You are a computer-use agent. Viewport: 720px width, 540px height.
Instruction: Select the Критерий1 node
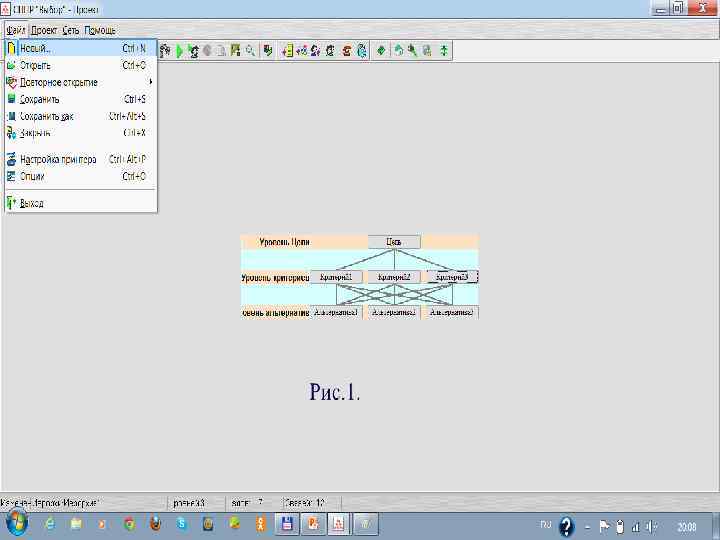pyautogui.click(x=336, y=277)
